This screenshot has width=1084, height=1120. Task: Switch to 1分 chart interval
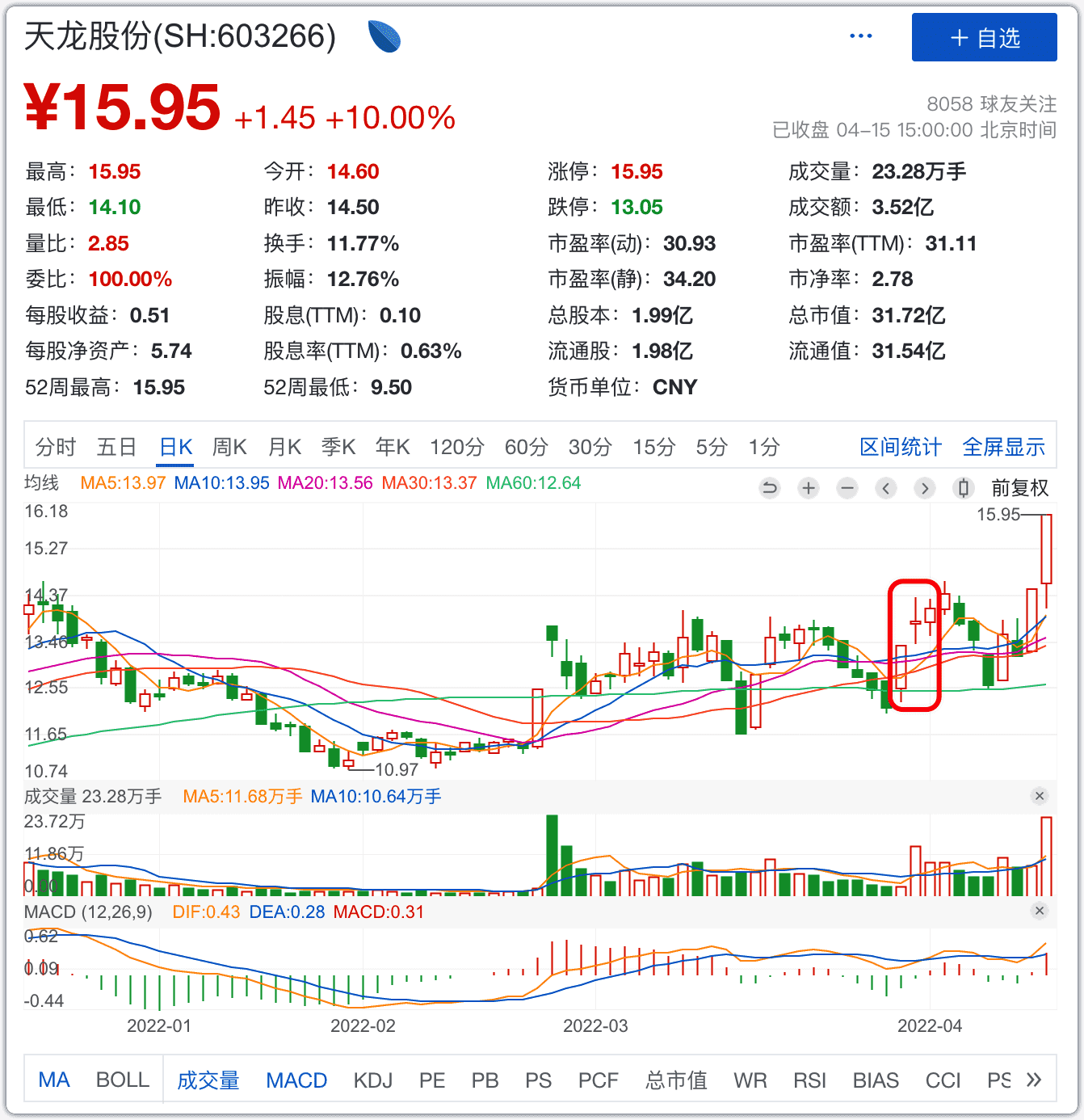(x=764, y=447)
